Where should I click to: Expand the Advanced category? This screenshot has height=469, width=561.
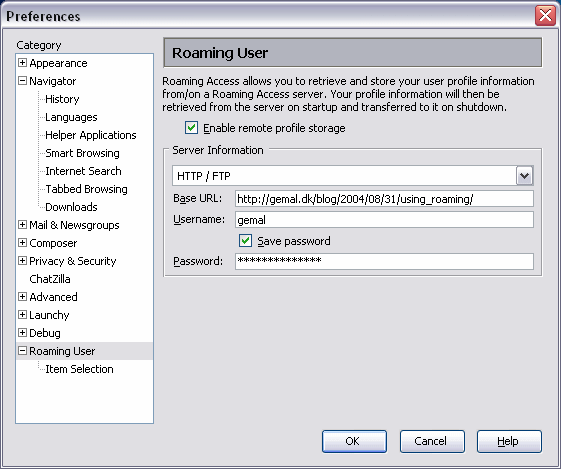(22, 297)
